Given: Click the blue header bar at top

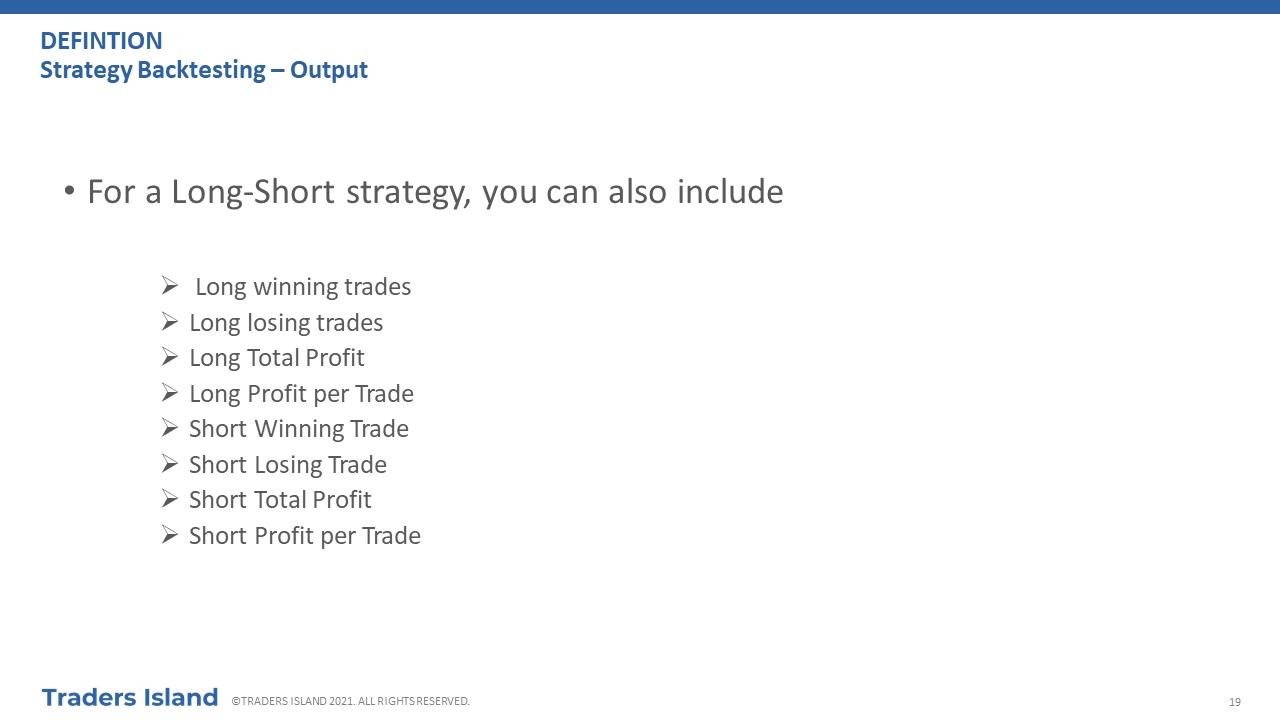Looking at the screenshot, I should click(x=640, y=7).
